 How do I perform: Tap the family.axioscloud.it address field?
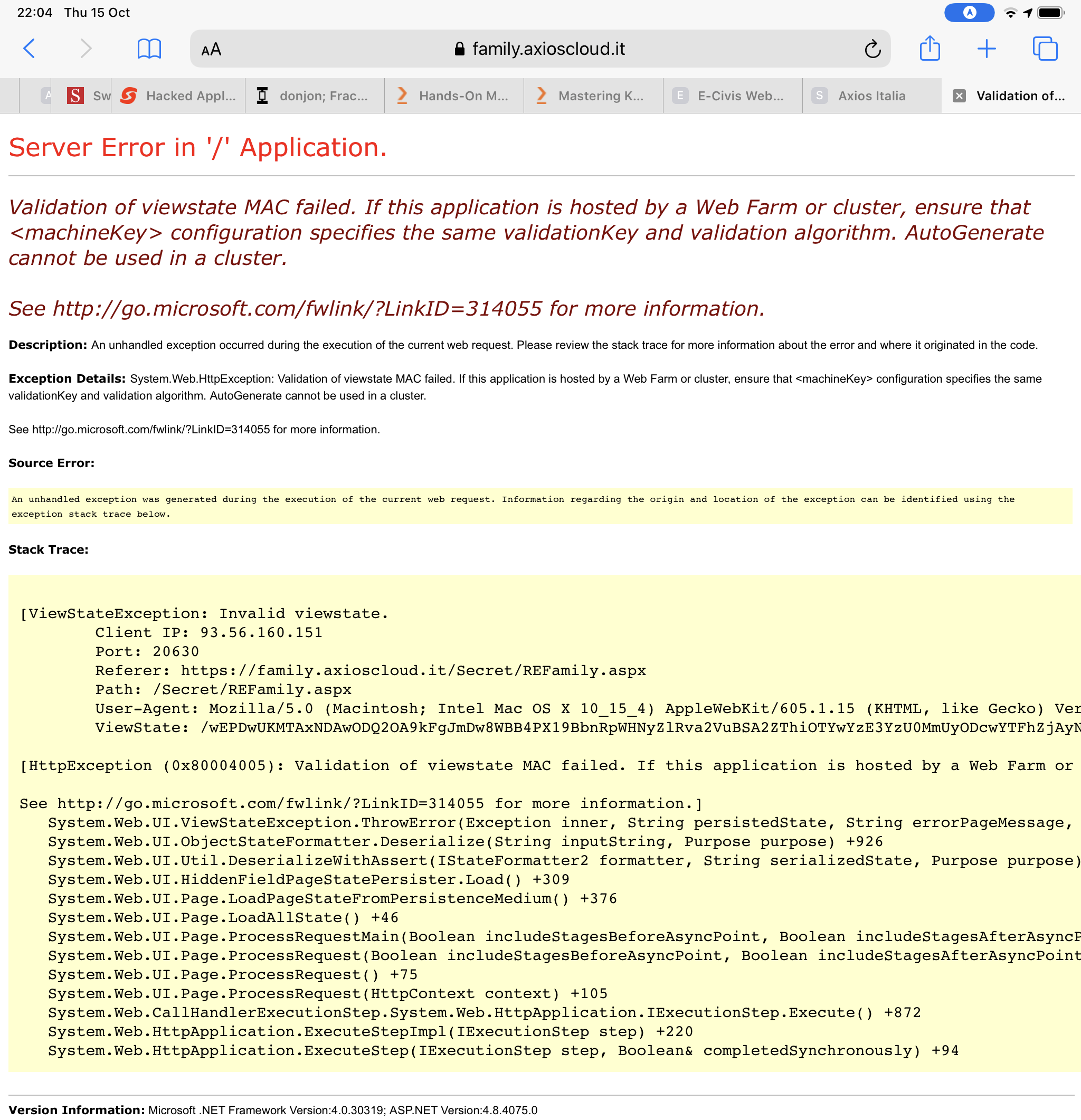547,49
